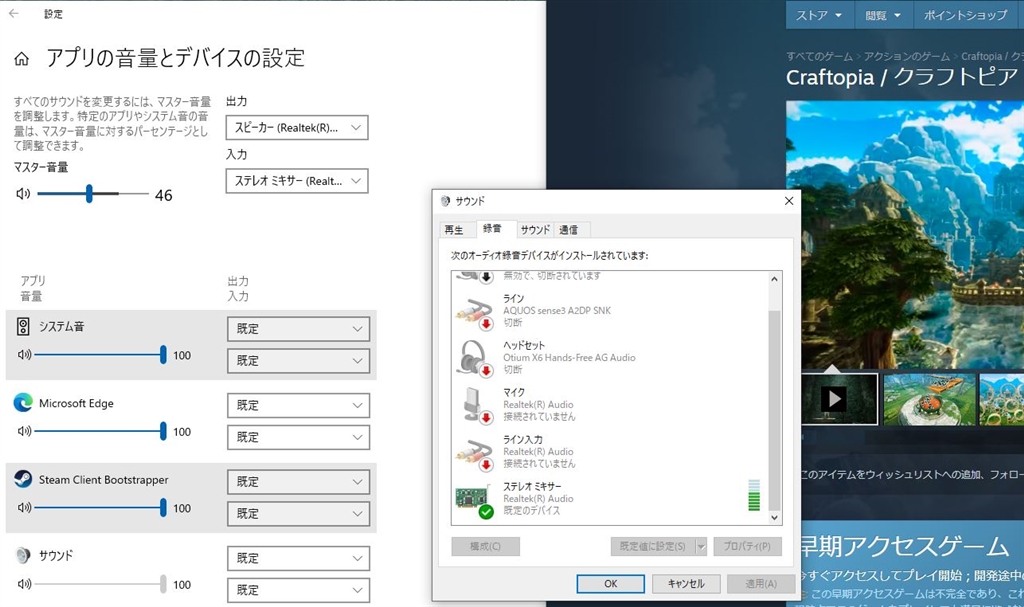Image resolution: width=1024 pixels, height=607 pixels.
Task: Close the サウンド dialog with X
Action: (x=789, y=201)
